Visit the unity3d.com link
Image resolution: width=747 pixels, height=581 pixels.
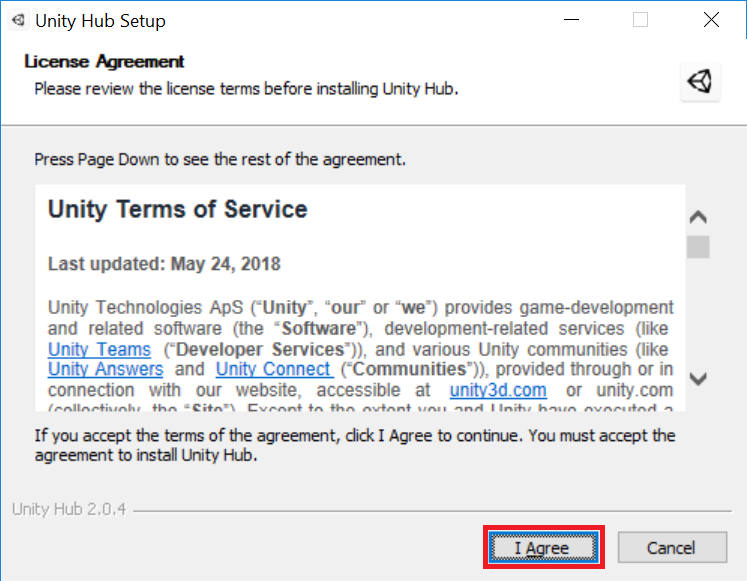[x=498, y=390]
